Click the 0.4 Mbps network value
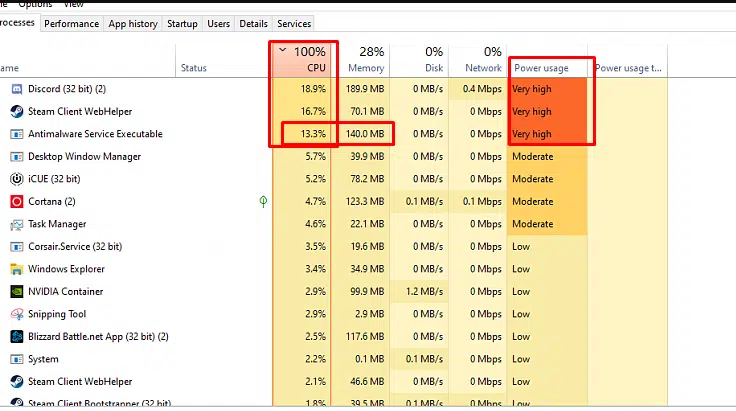 tap(482, 89)
